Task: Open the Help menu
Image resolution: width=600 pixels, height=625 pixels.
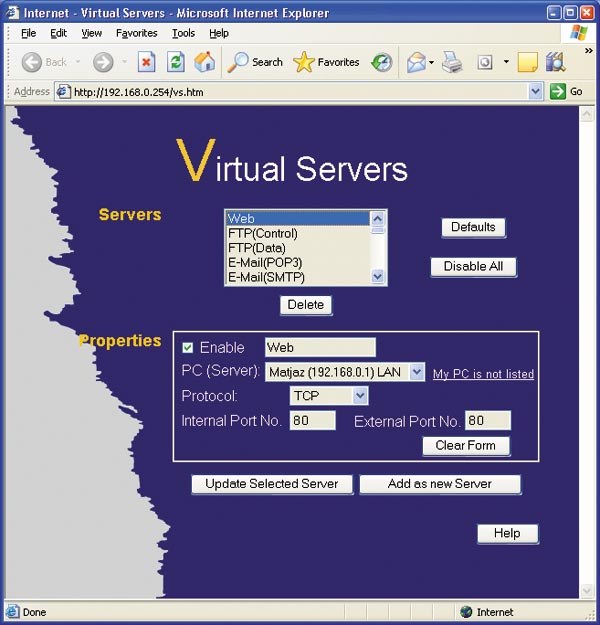Action: pos(219,33)
